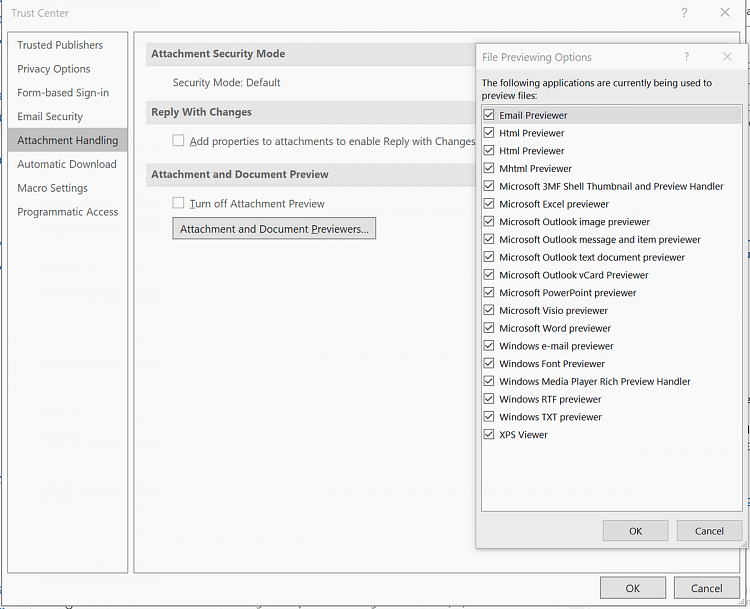Toggle Microsoft 3MF Shell Thumbnail and Preview Handler
750x609 pixels.
click(489, 186)
